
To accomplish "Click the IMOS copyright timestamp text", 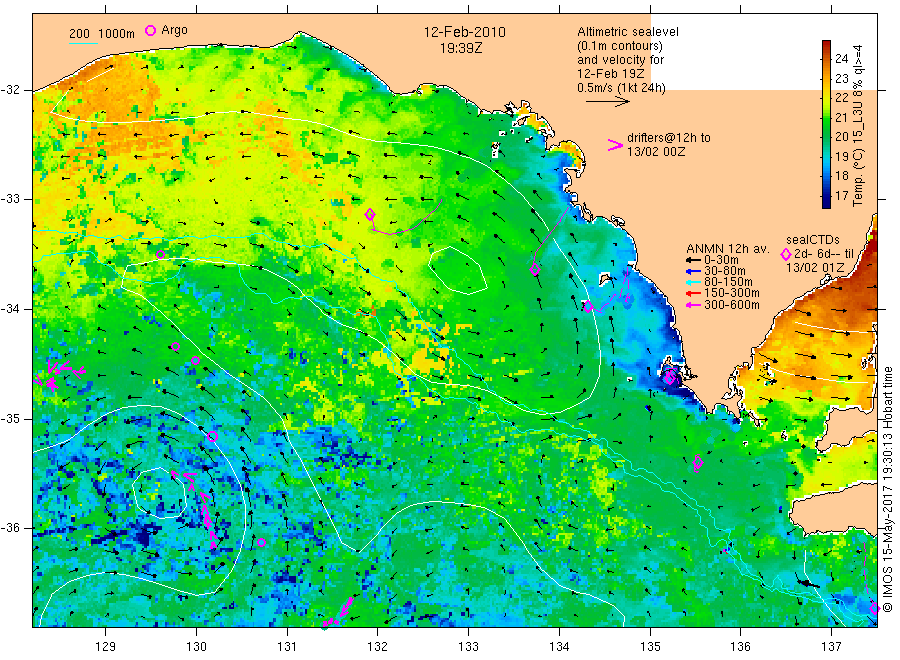I will click(x=888, y=490).
